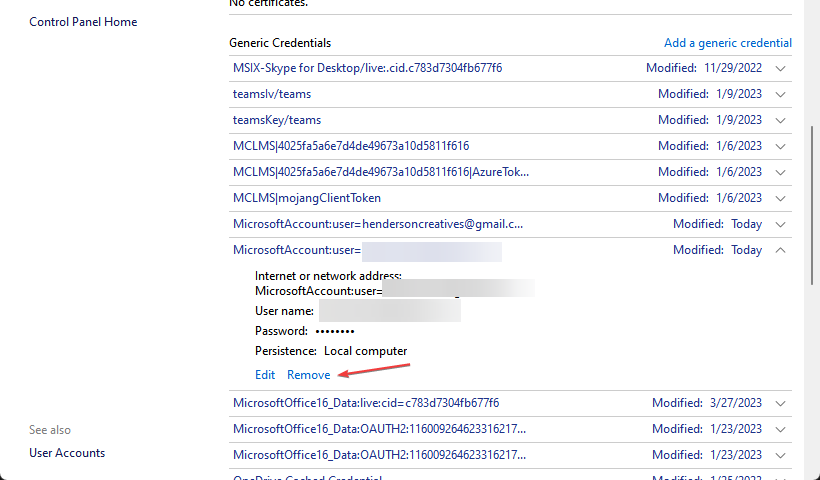Expand MCLMS 4025fa5a...f616 credential chevron
The height and width of the screenshot is (480, 820).
point(780,146)
